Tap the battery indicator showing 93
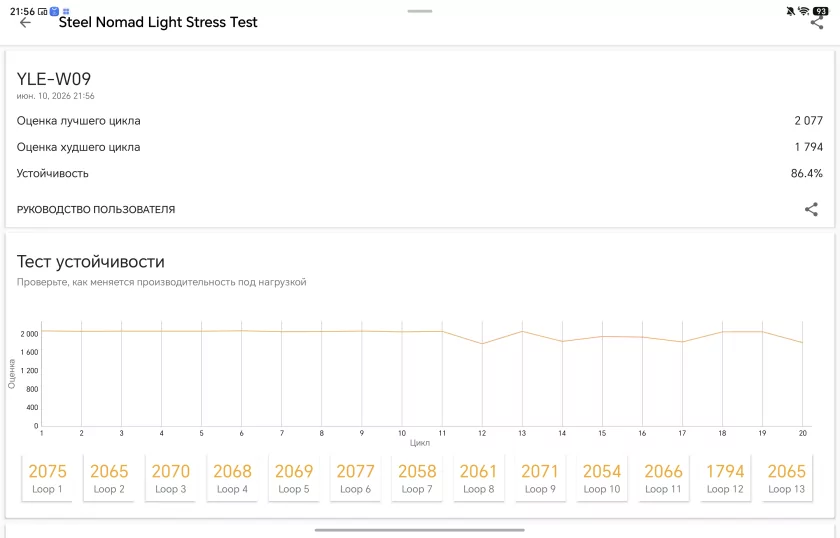 pos(820,11)
